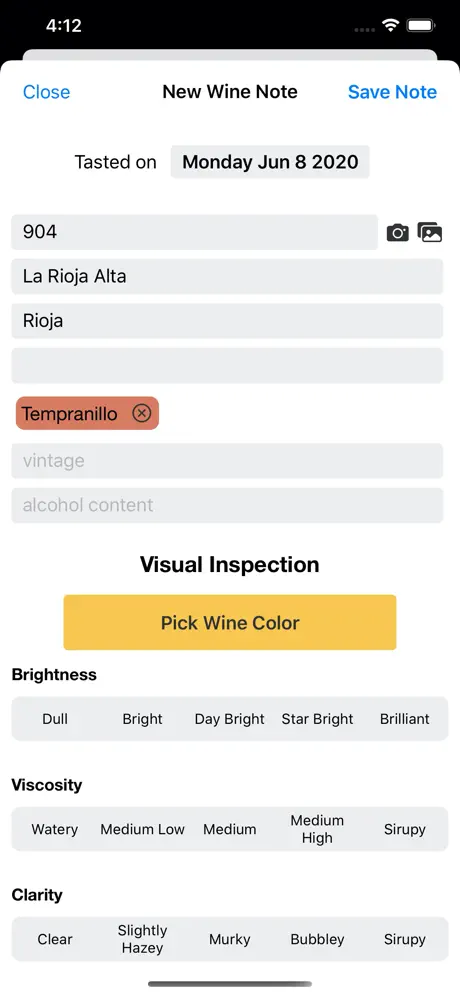The image size is (460, 996).
Task: Select Dull brightness option
Action: (x=55, y=719)
